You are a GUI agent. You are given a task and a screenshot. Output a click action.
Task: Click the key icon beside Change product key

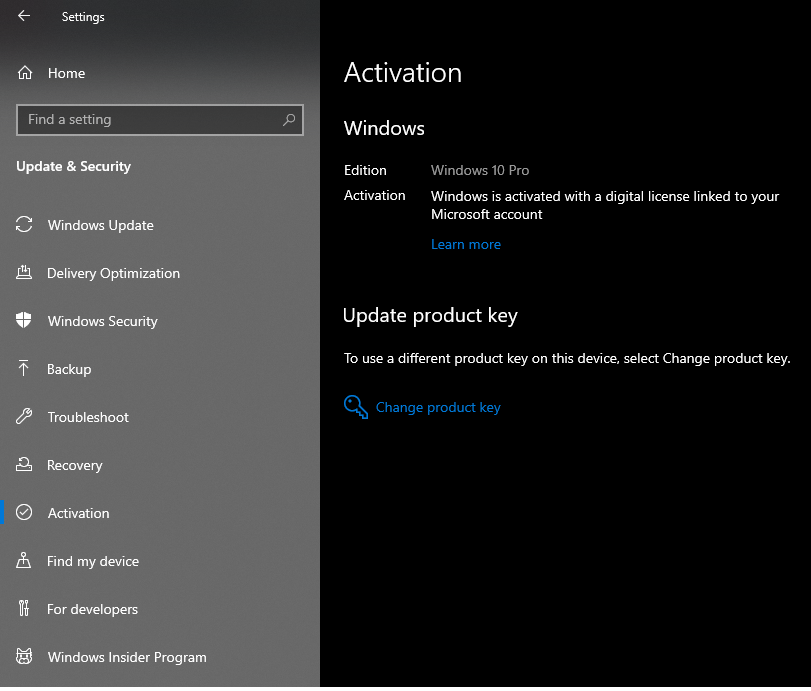355,407
